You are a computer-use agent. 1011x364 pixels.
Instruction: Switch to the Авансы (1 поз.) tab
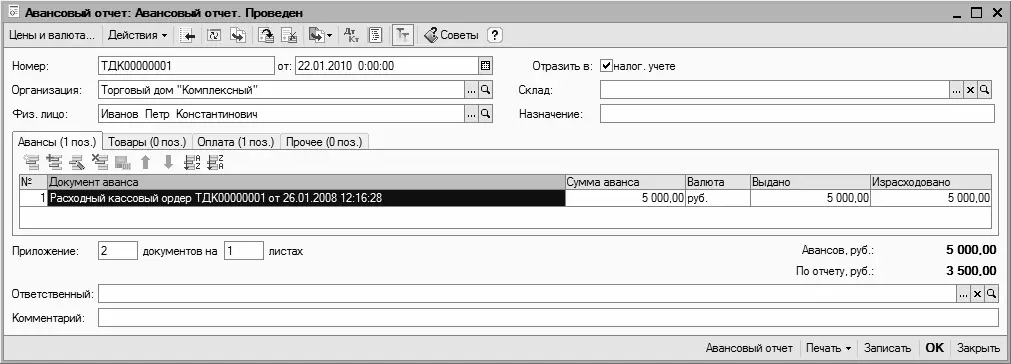tap(57, 141)
